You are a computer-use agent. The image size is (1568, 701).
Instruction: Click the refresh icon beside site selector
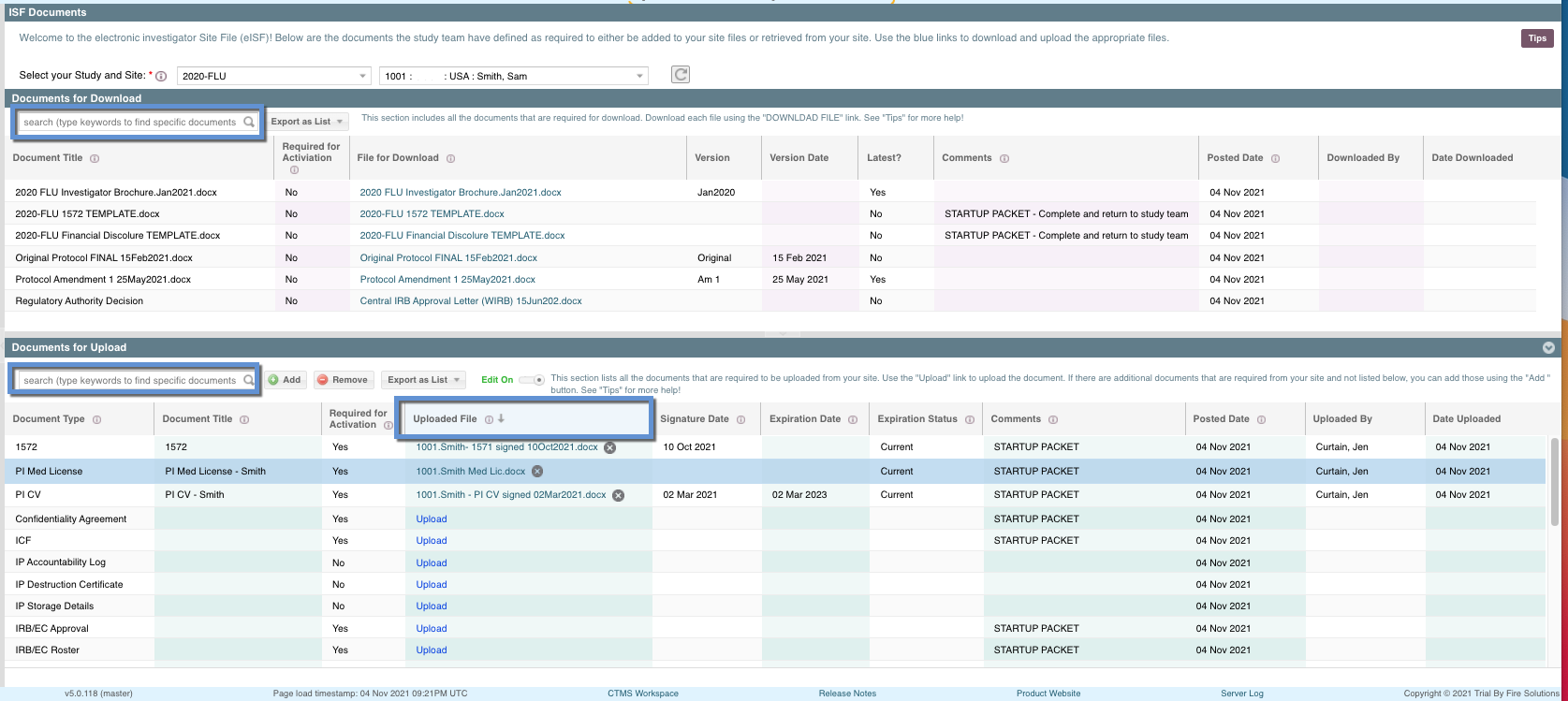[x=681, y=75]
